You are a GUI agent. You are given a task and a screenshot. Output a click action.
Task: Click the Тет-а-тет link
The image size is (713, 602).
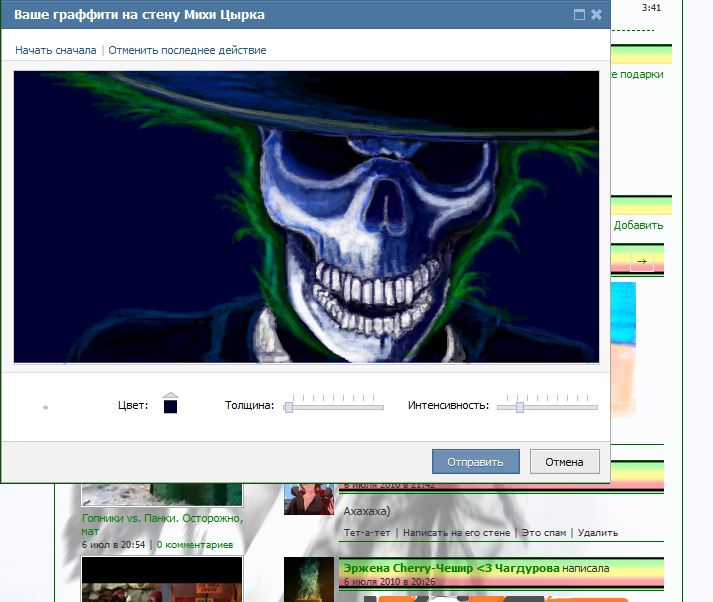point(366,533)
